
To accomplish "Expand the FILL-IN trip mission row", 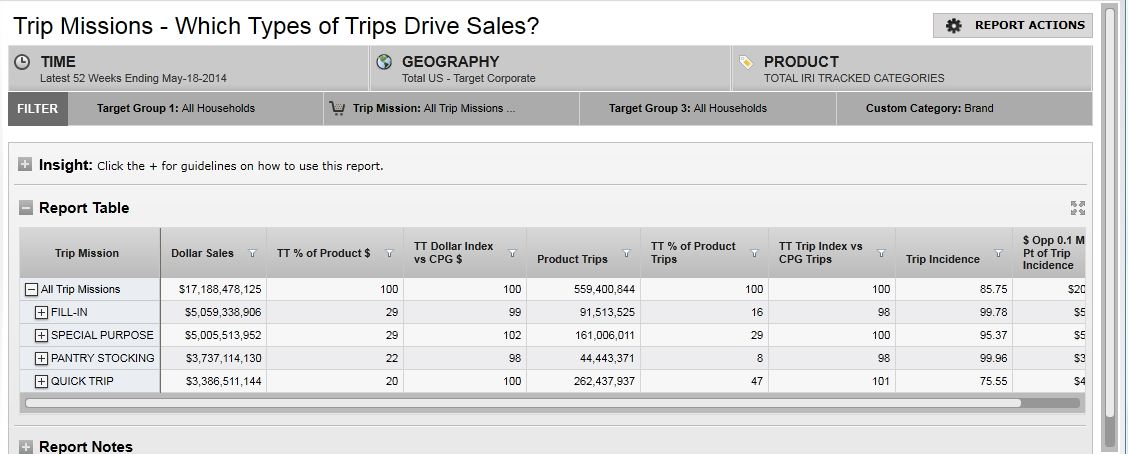I will pos(42,313).
